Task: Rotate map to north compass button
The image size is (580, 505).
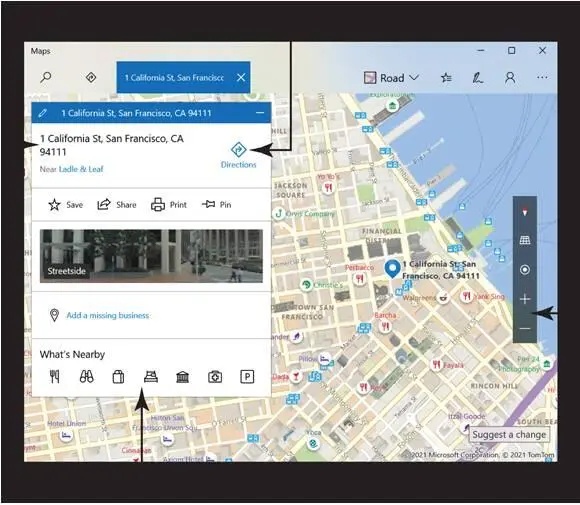Action: [525, 212]
